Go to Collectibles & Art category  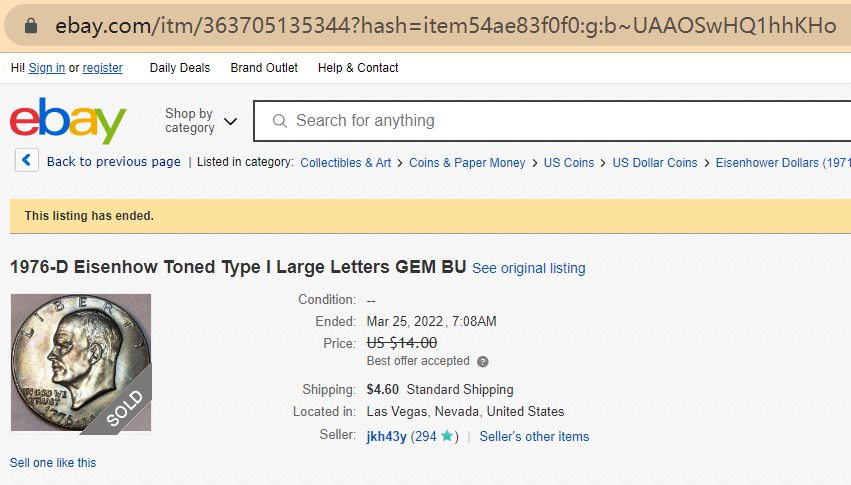[345, 162]
